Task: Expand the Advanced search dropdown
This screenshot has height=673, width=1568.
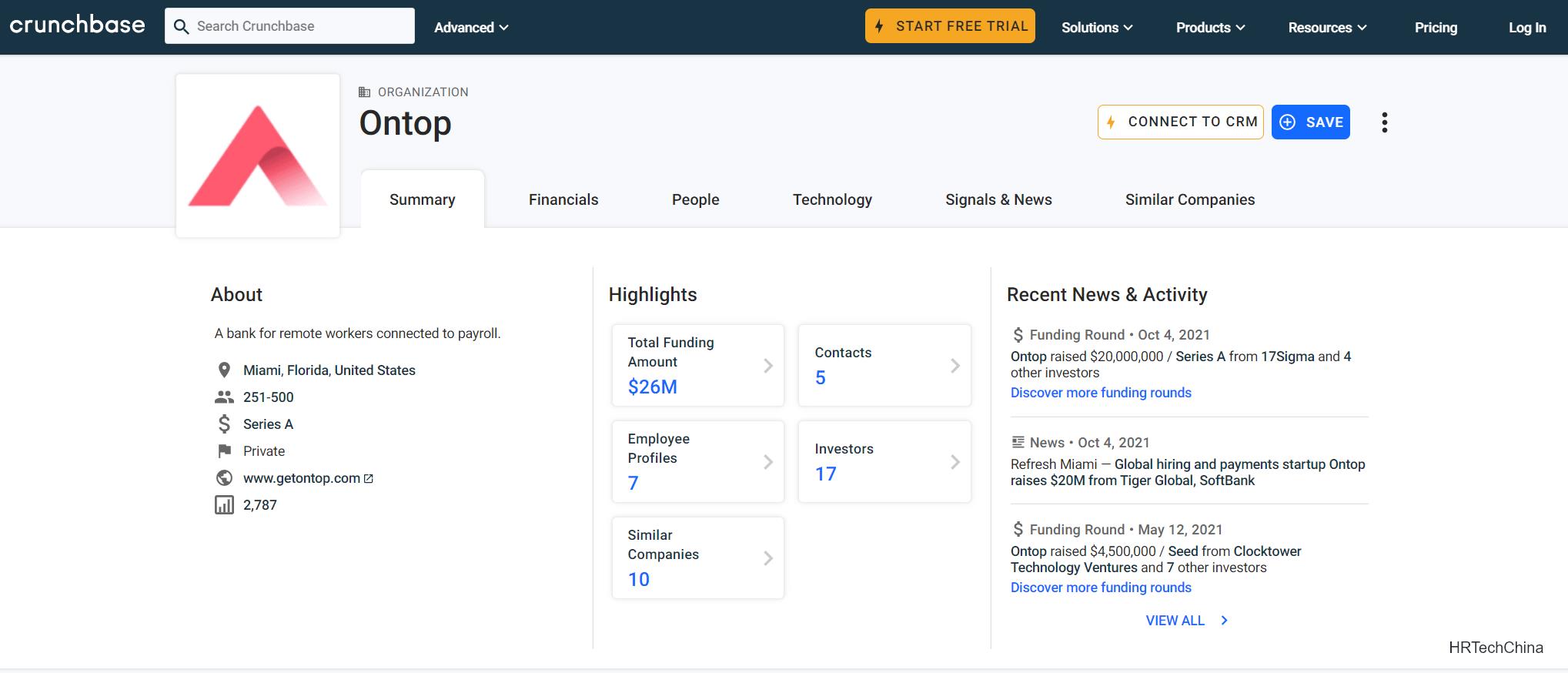Action: (471, 28)
